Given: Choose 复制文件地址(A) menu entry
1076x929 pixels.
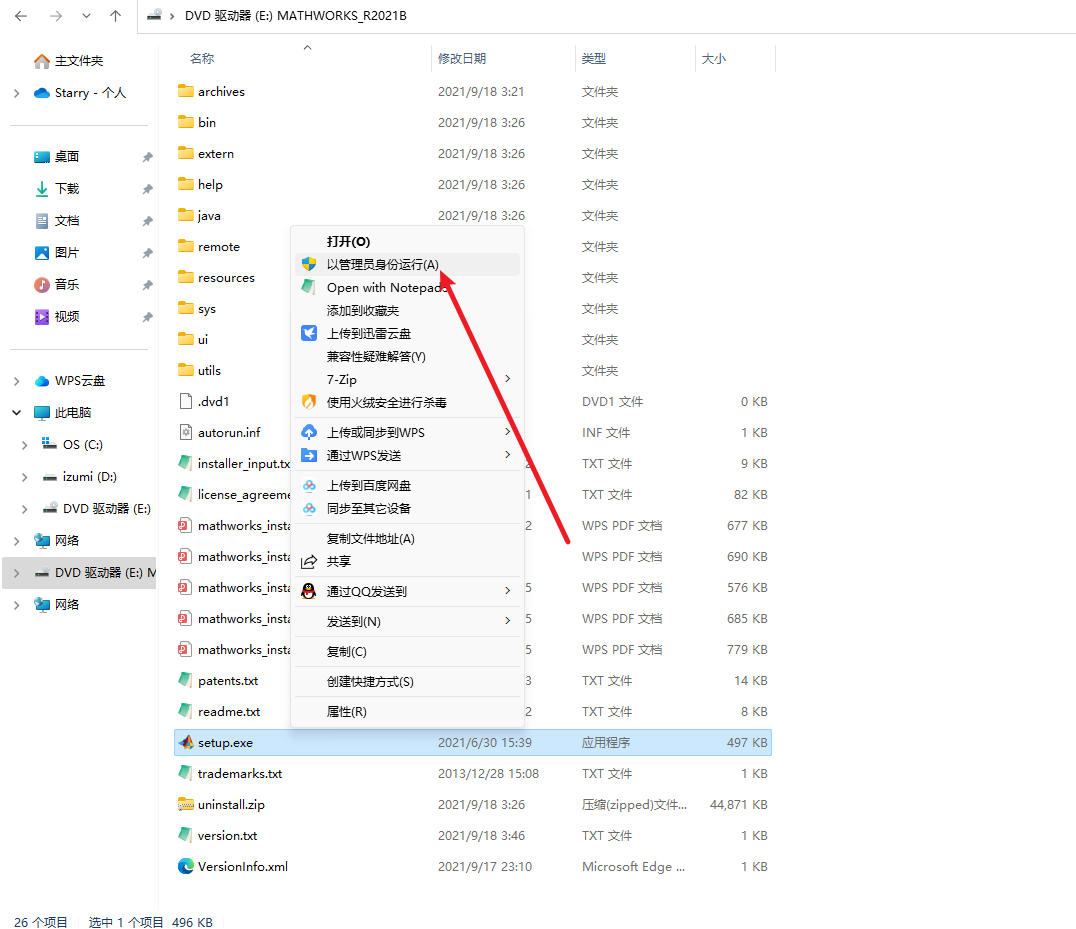Looking at the screenshot, I should click(x=408, y=539).
